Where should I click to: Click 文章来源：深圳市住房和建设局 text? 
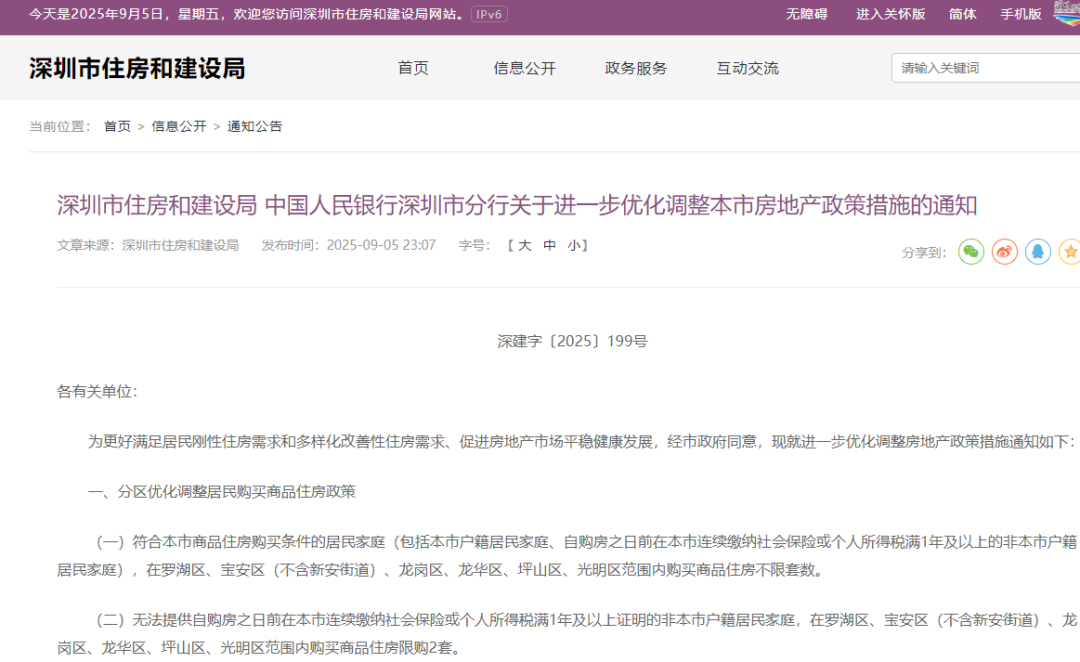coord(147,245)
